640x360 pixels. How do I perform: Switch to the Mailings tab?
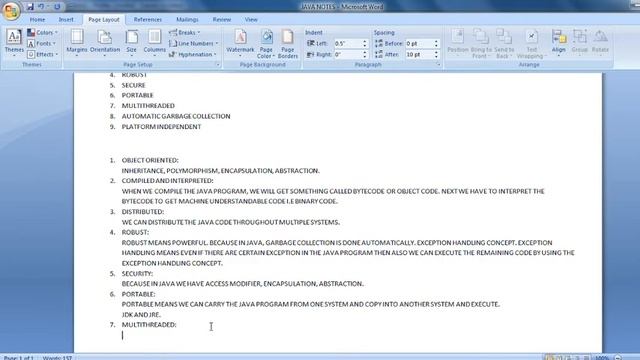tap(187, 19)
